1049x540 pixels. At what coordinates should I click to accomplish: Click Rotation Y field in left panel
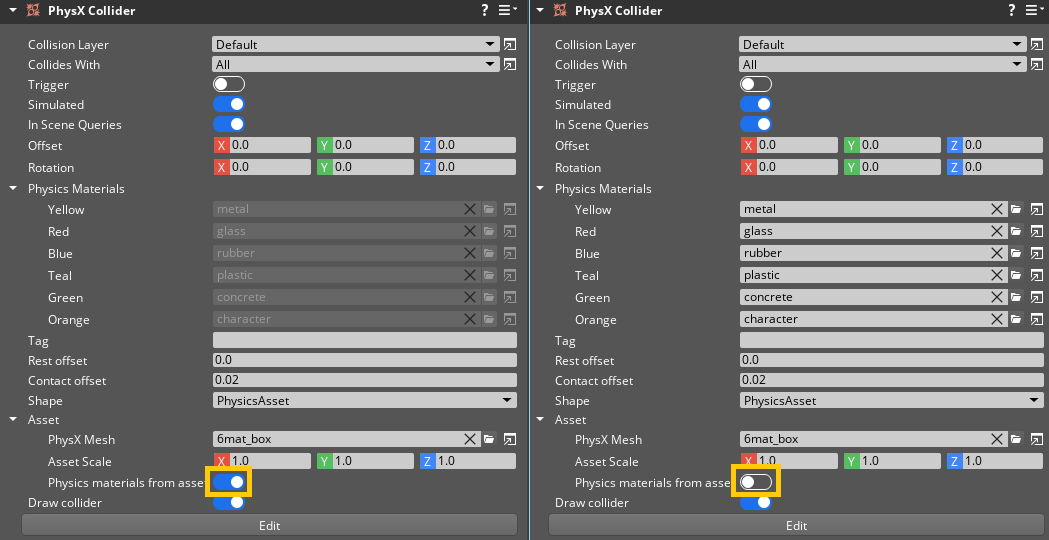pyautogui.click(x=365, y=167)
